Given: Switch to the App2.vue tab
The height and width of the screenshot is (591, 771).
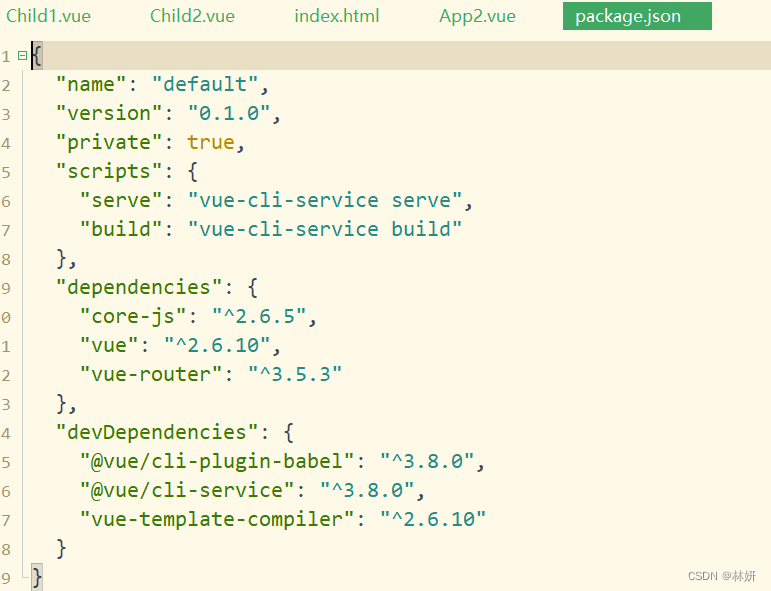Looking at the screenshot, I should tap(477, 16).
